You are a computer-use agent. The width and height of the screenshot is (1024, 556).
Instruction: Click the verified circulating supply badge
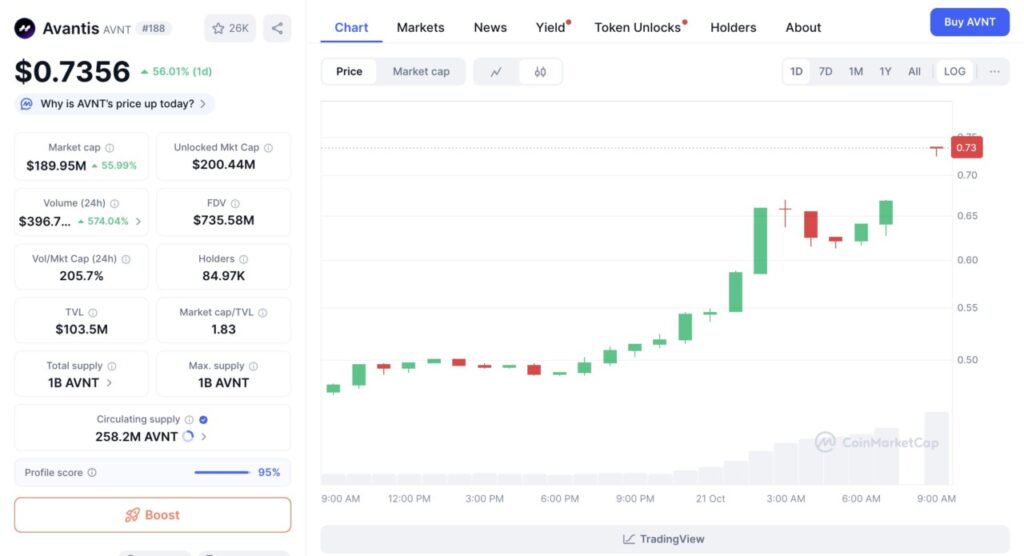pyautogui.click(x=203, y=420)
